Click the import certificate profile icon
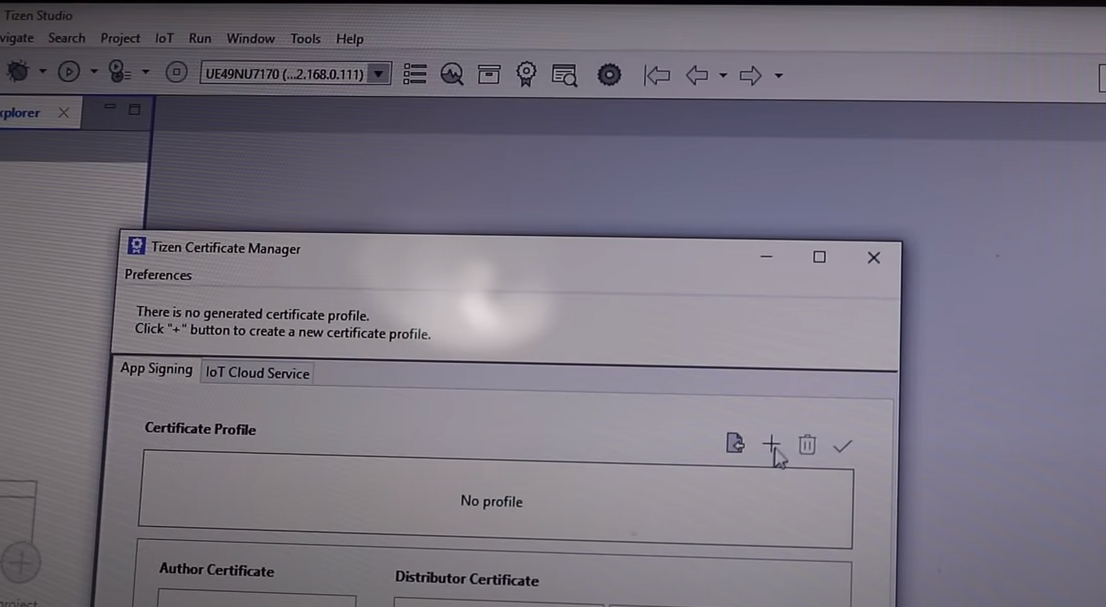 735,443
